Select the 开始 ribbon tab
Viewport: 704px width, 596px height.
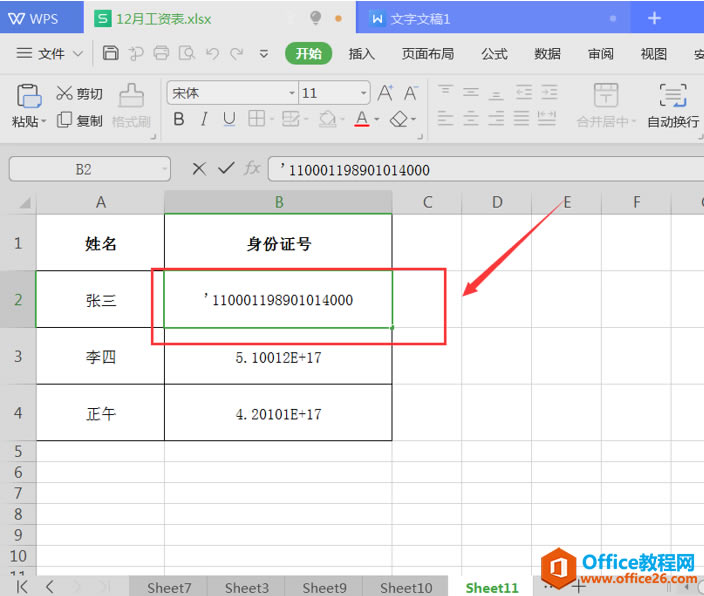(x=308, y=53)
